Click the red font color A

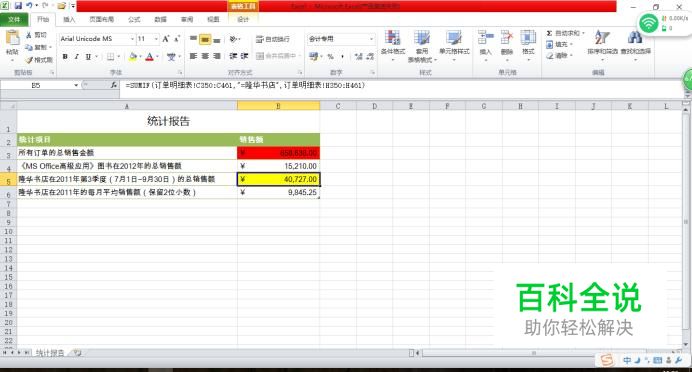[x=149, y=56]
